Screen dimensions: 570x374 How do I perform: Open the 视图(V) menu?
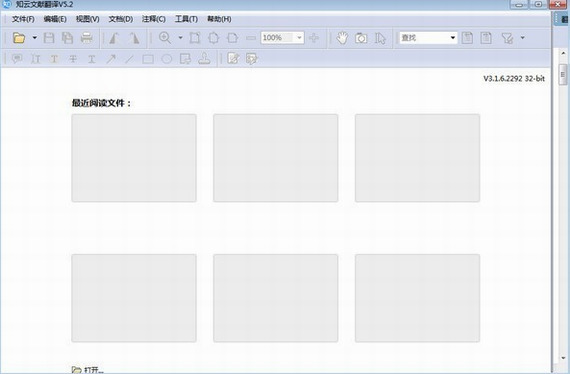click(88, 19)
